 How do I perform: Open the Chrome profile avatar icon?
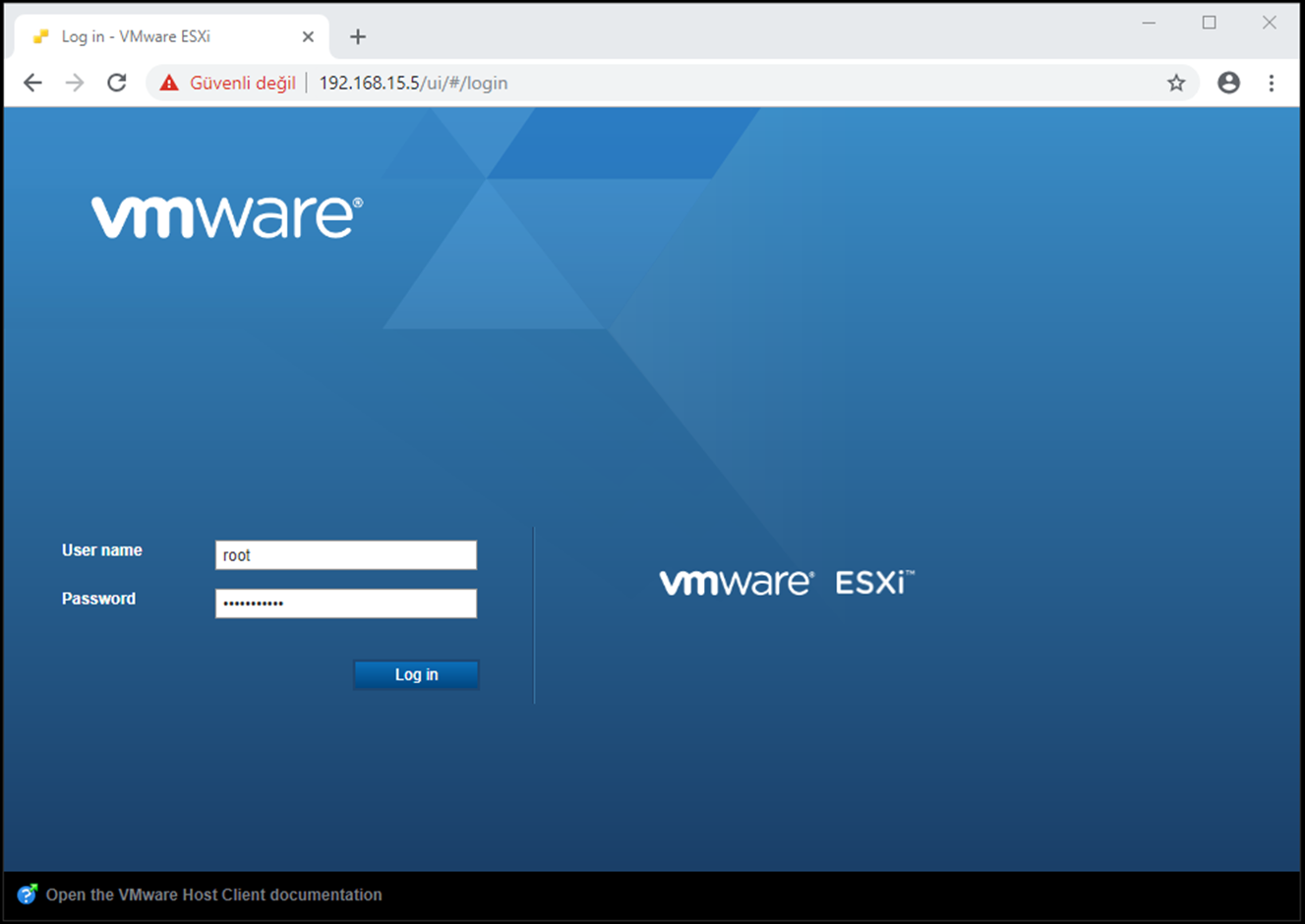click(1228, 83)
